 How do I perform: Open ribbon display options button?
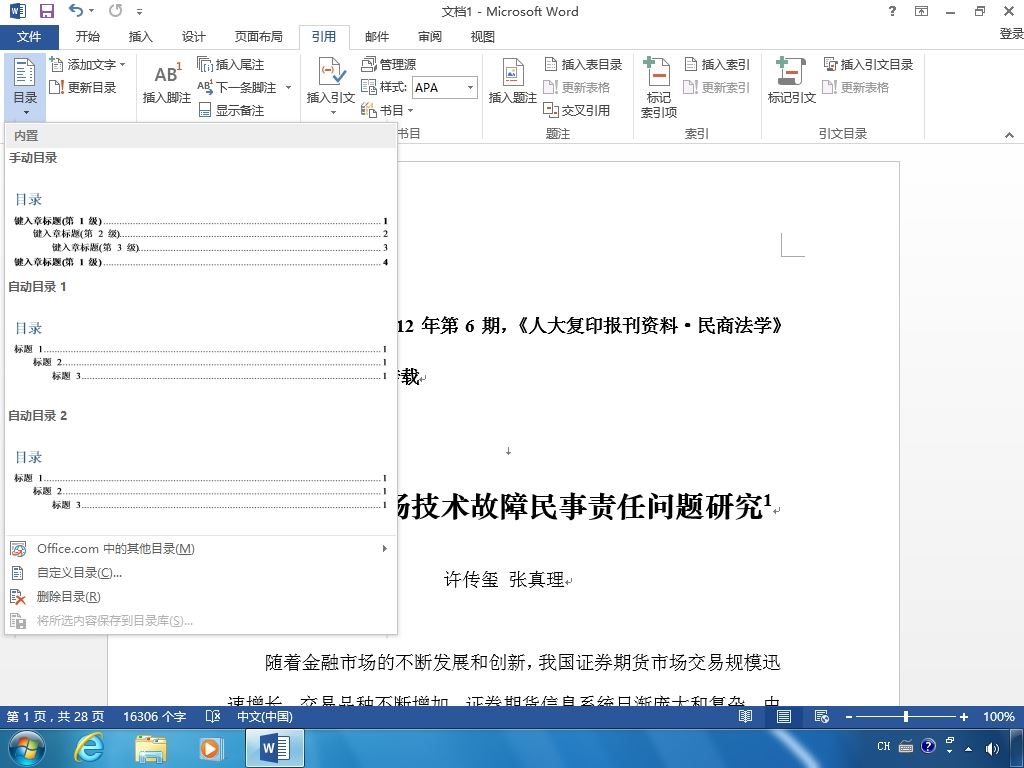[921, 11]
